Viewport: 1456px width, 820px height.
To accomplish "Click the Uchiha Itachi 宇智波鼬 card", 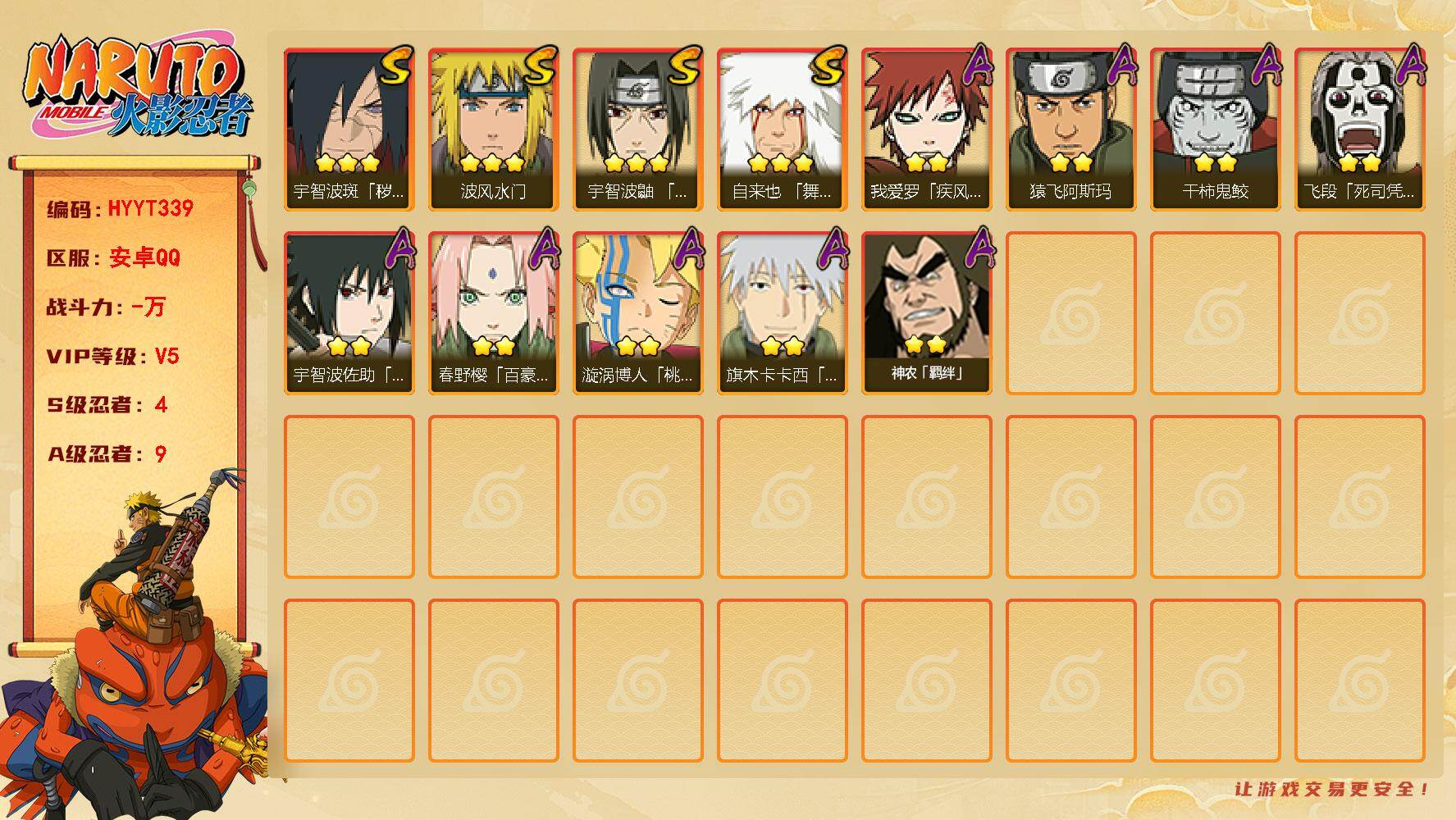I will click(637, 130).
